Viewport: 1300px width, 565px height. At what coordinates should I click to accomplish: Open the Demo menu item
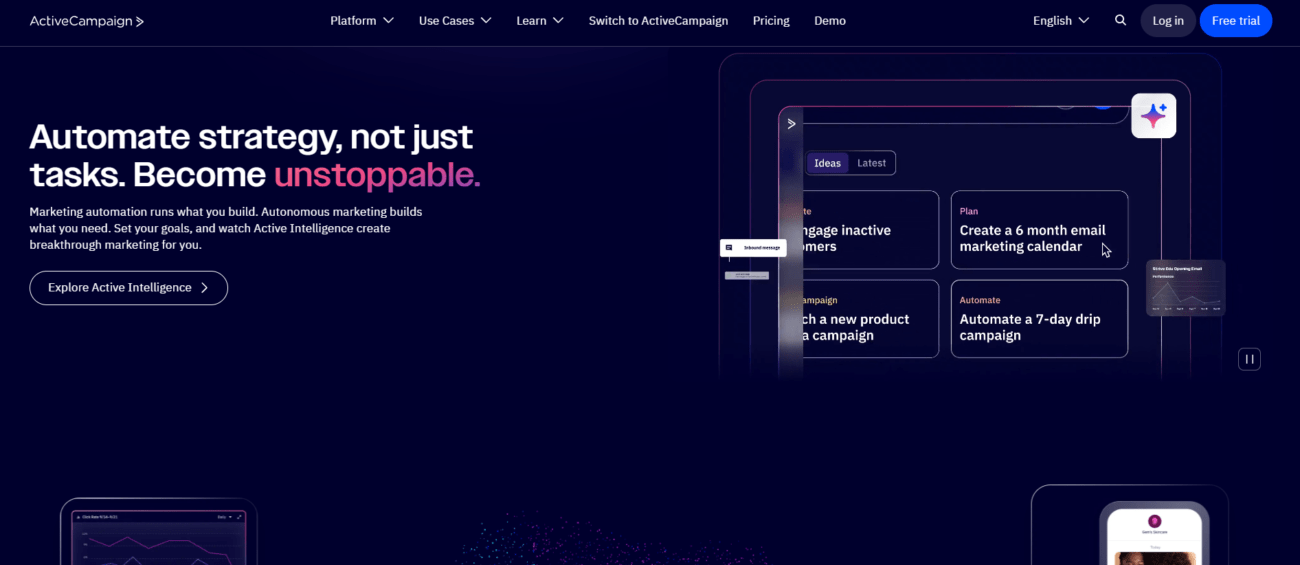click(x=830, y=21)
